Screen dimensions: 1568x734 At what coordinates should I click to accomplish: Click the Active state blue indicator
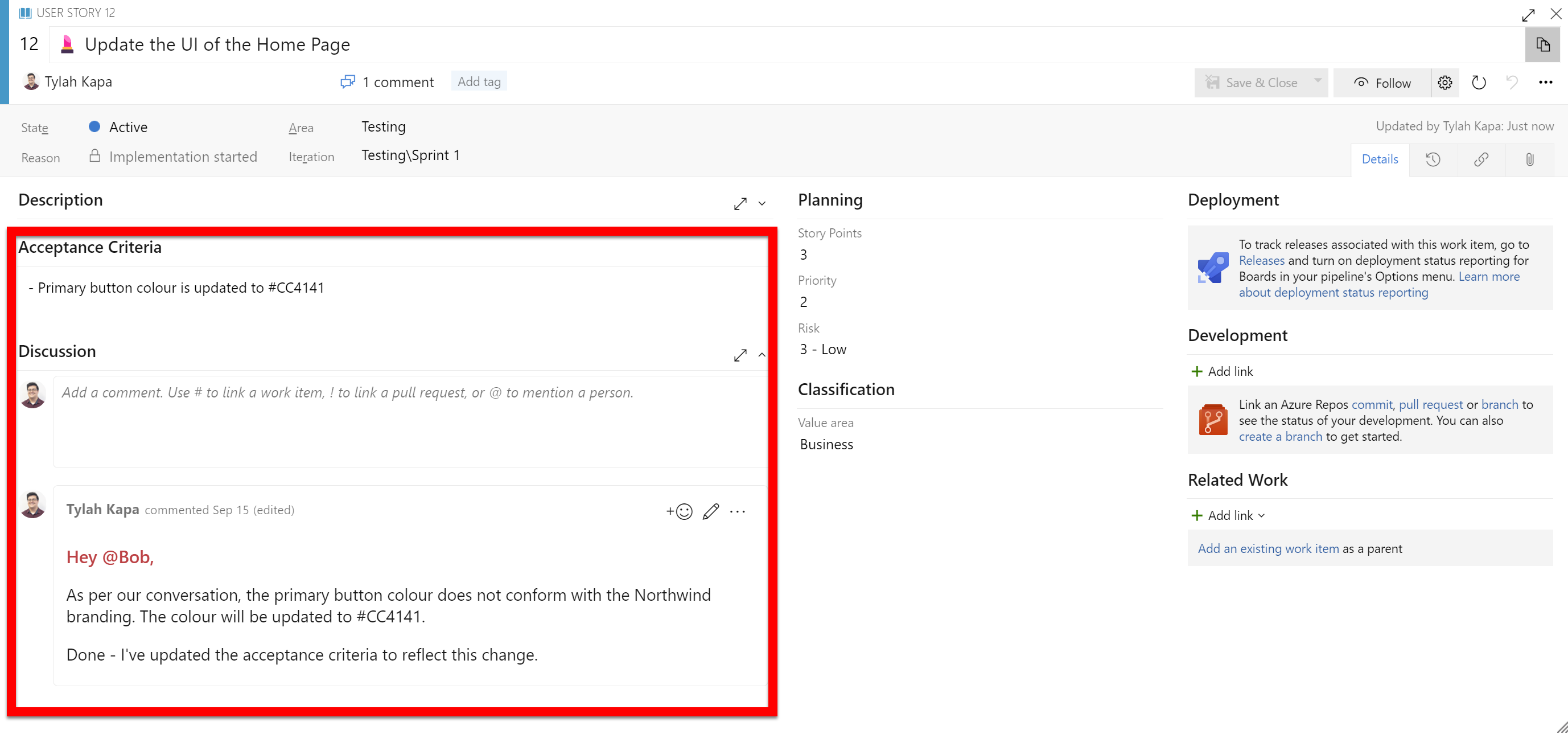94,126
